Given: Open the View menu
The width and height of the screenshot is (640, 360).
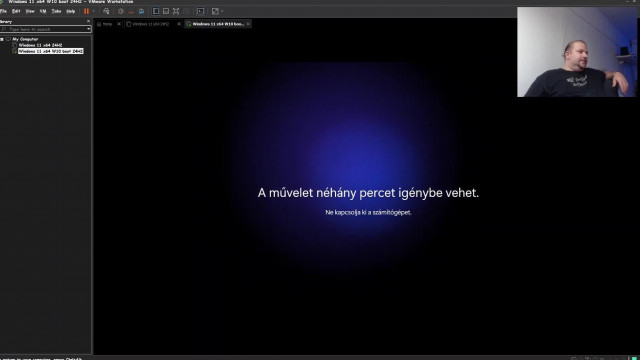Looking at the screenshot, I should [x=30, y=11].
